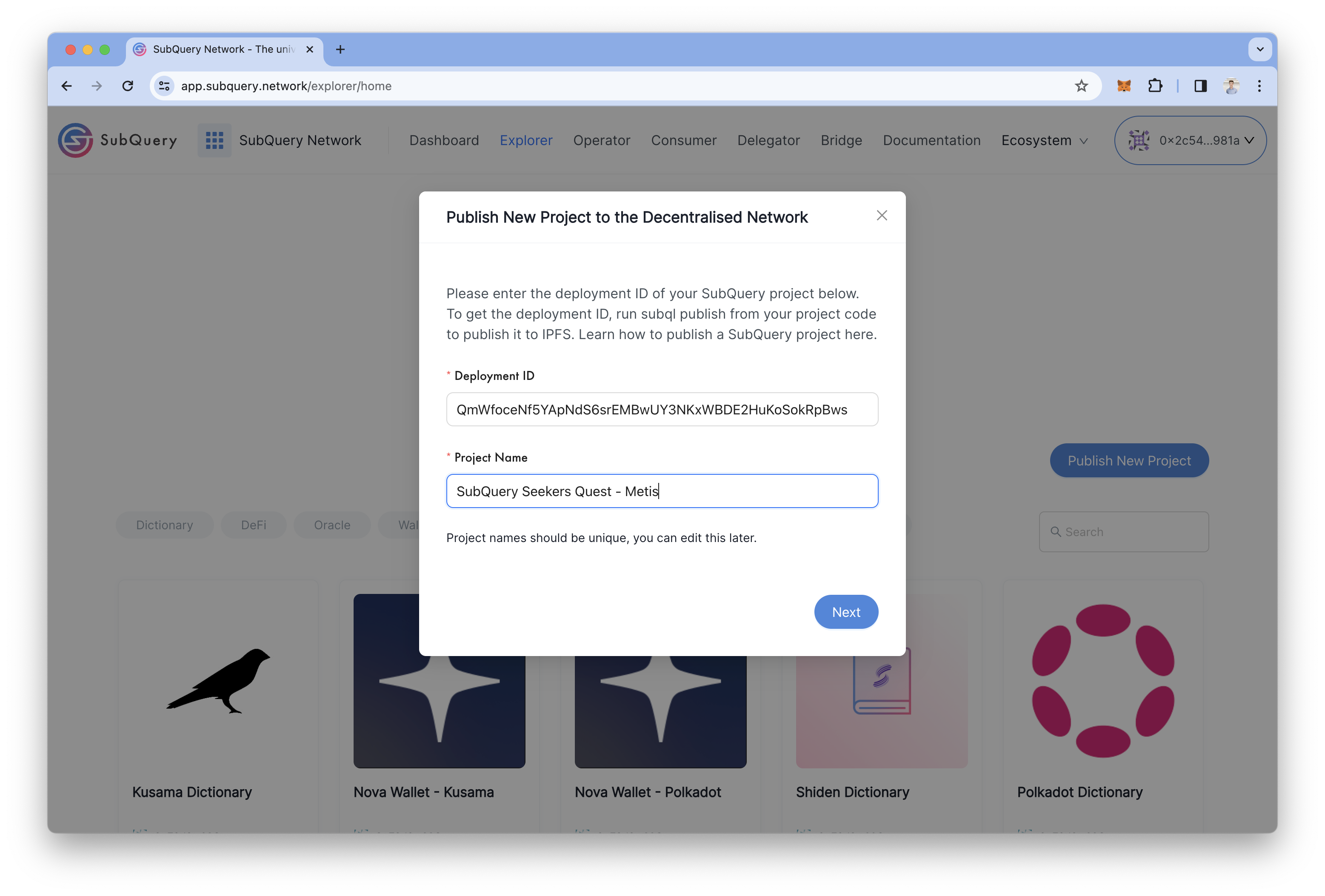Click the Publish New Project button
This screenshot has height=896, width=1325.
[x=1129, y=460]
